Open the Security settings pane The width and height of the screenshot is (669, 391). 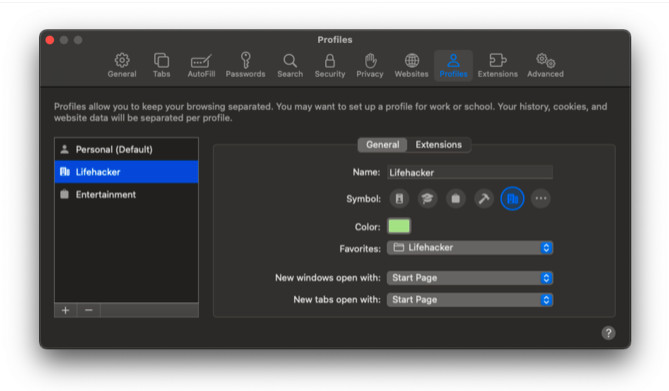330,65
